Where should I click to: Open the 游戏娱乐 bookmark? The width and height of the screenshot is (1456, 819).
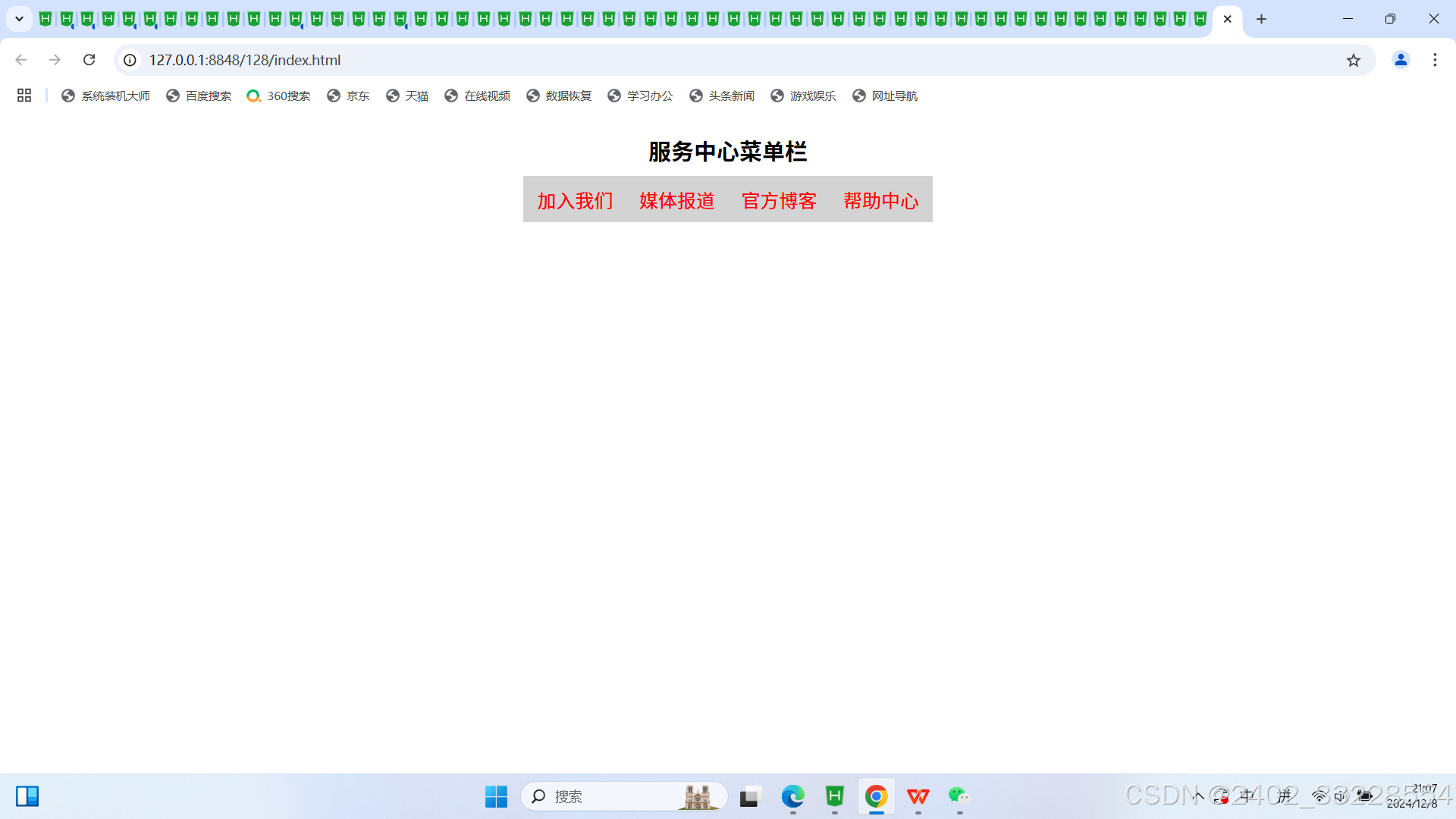pyautogui.click(x=803, y=96)
